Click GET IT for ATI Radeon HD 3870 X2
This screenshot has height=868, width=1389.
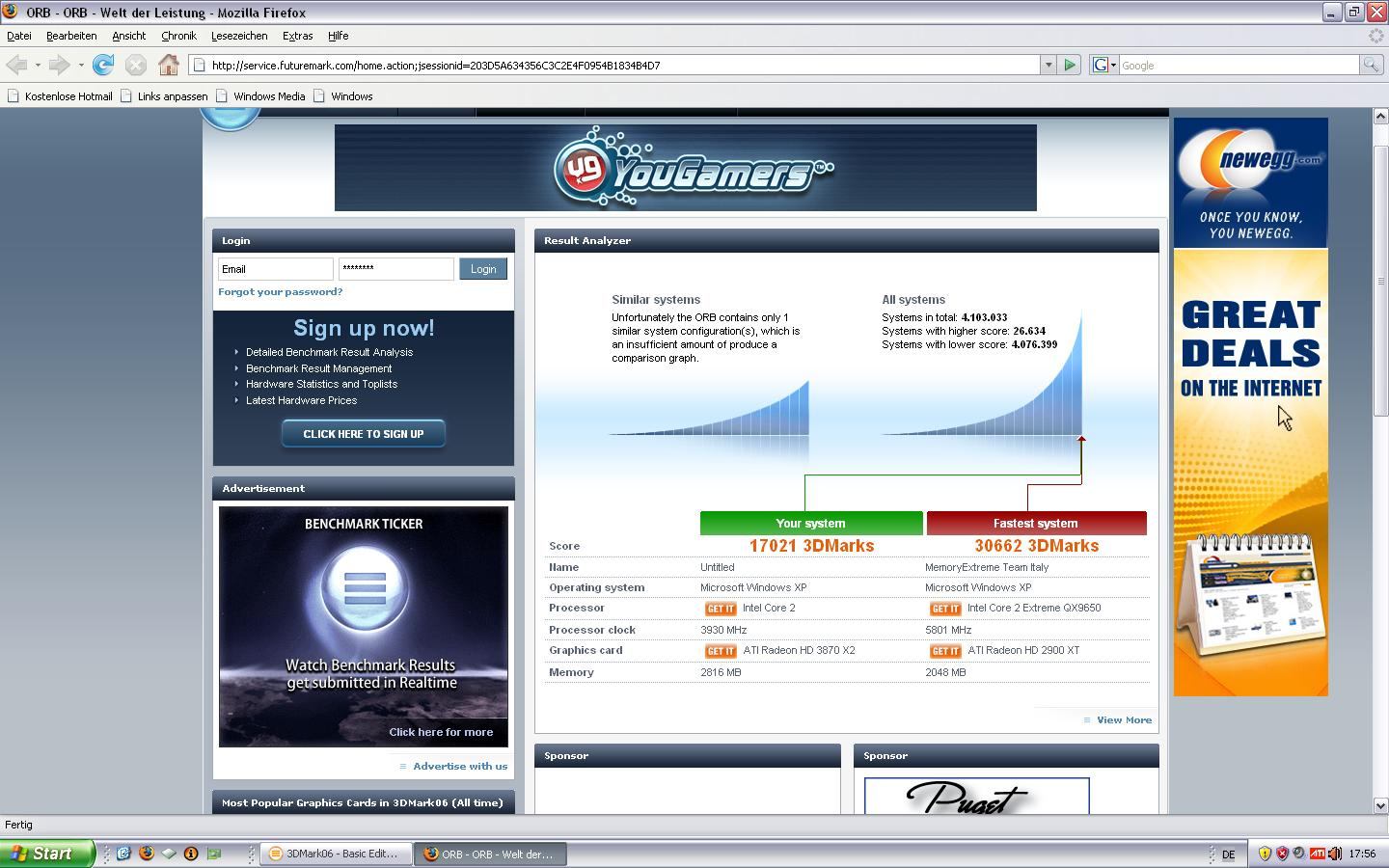point(721,651)
